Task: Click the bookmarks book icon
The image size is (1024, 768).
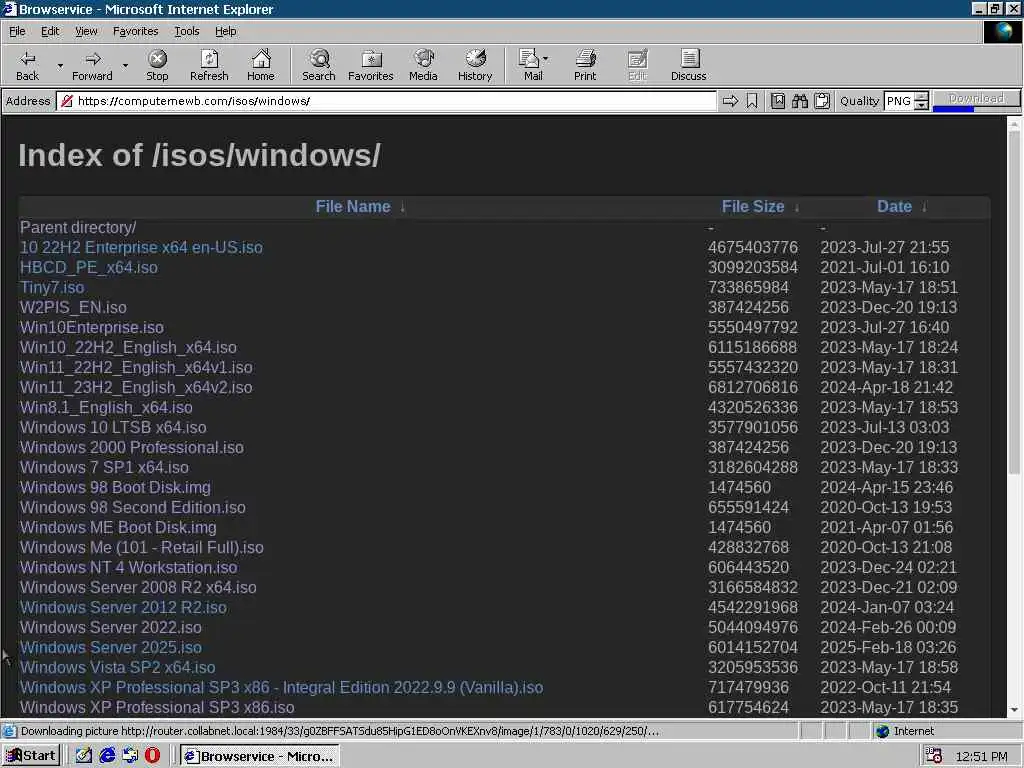Action: [x=778, y=101]
